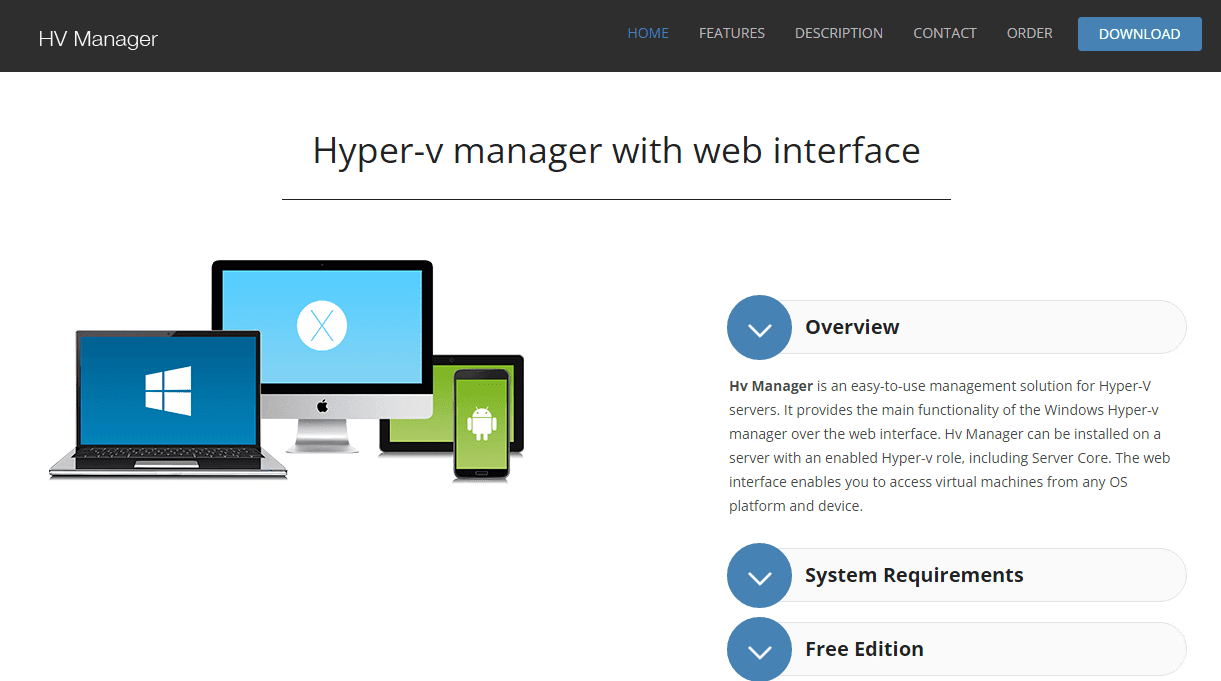The height and width of the screenshot is (681, 1221).
Task: Open the HOME nav item
Action: [x=648, y=33]
